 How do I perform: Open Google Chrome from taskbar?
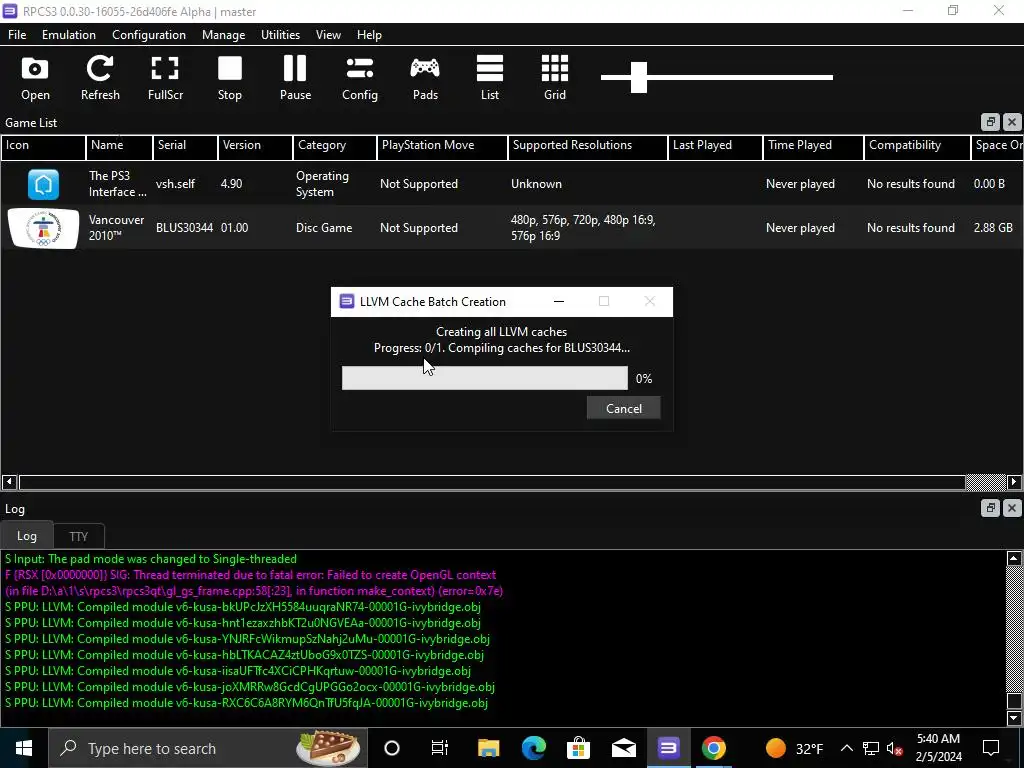pyautogui.click(x=713, y=748)
